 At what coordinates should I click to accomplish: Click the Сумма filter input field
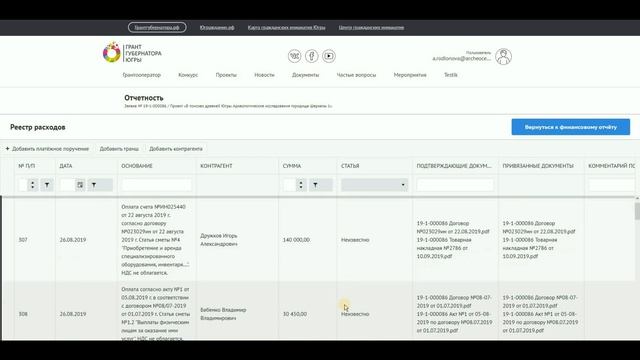[289, 185]
